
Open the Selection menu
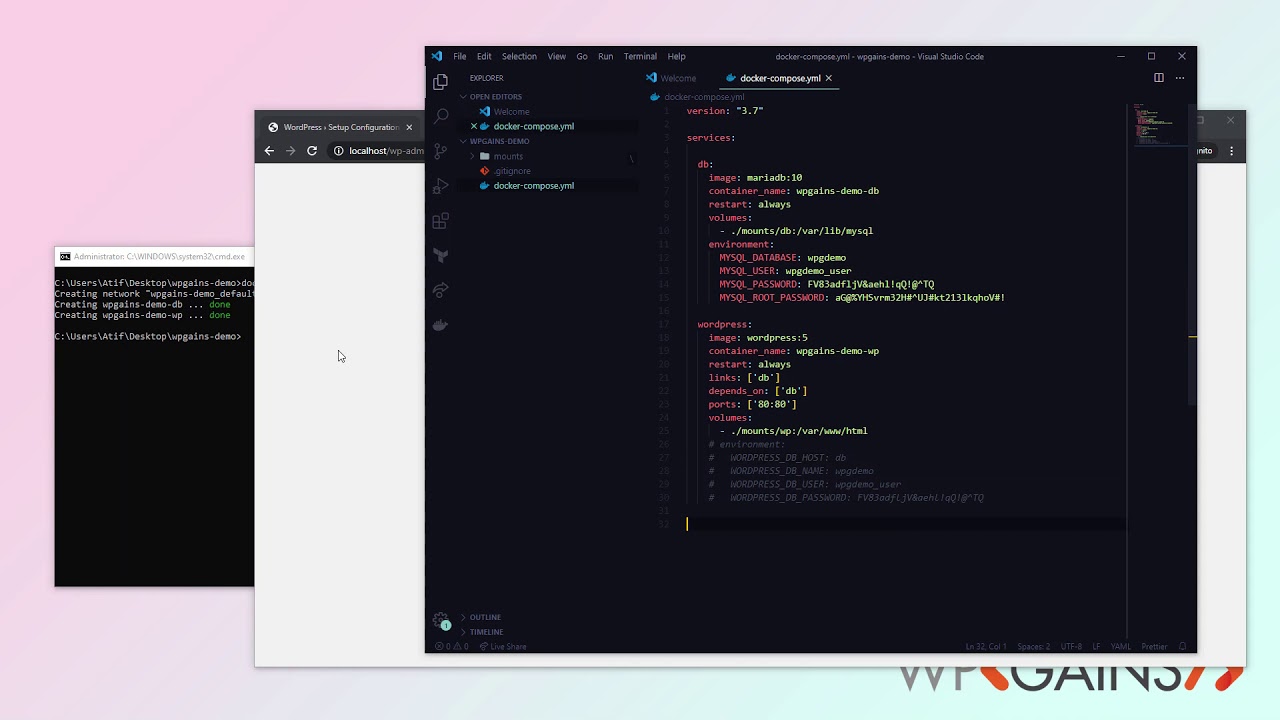coord(519,56)
